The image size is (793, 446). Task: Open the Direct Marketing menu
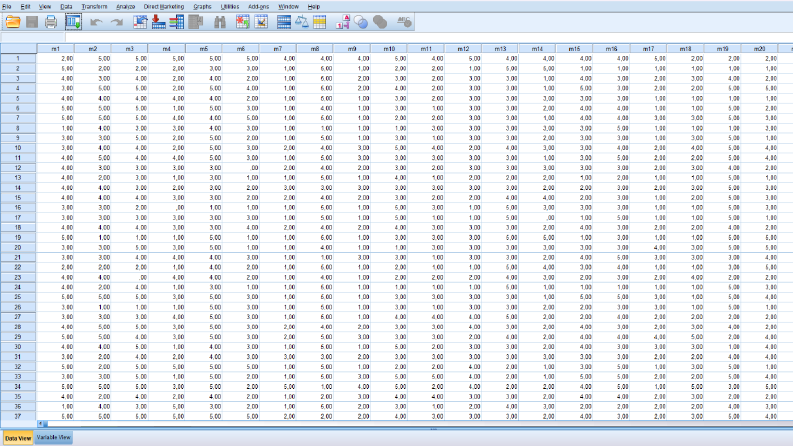point(164,7)
